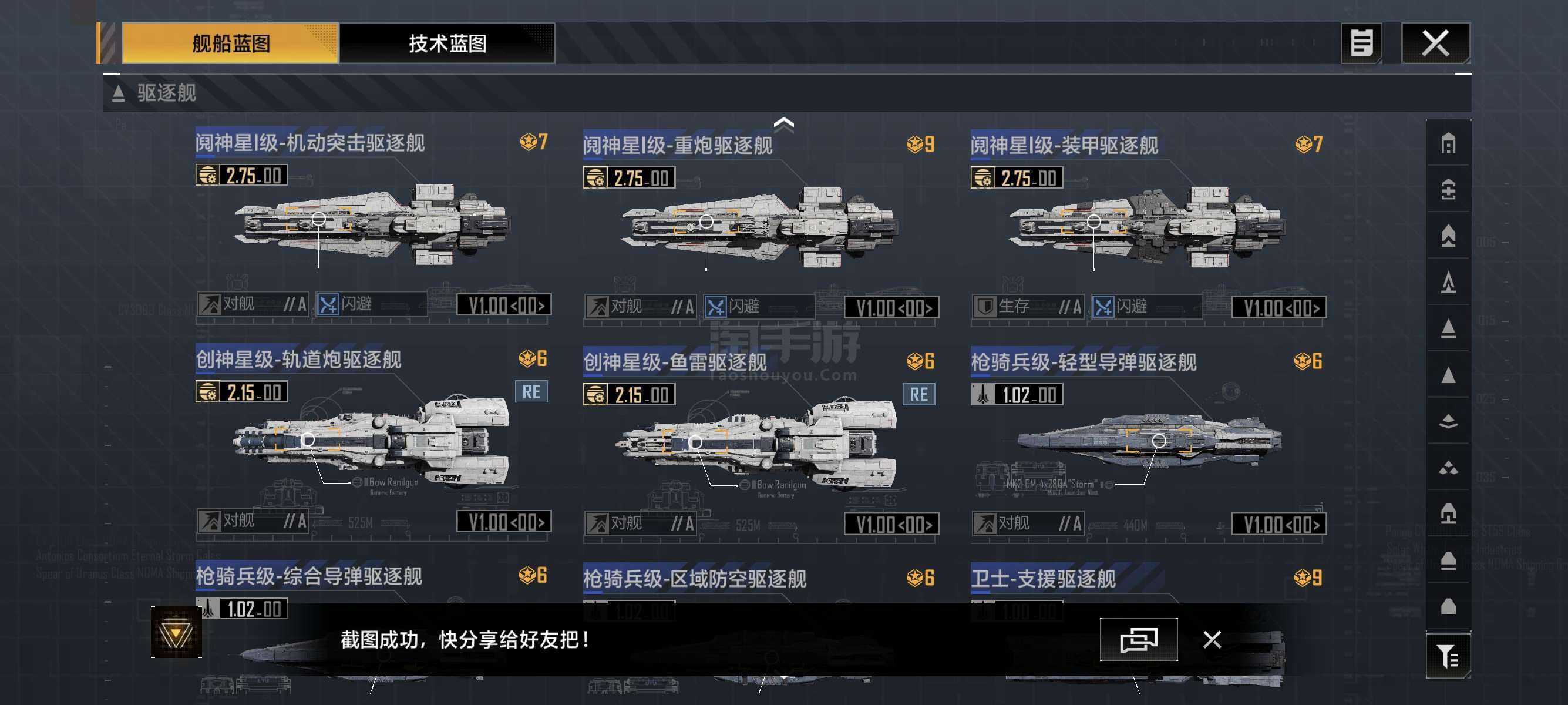This screenshot has width=1568, height=705.
Task: Open 枪骑兵级-轻型导弹驱逐舰 blueprint title
Action: (1084, 362)
